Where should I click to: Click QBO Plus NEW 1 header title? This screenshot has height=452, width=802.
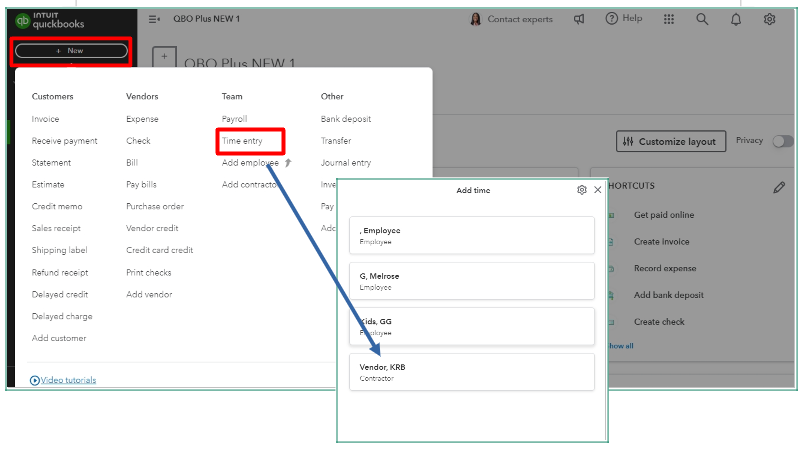206,19
